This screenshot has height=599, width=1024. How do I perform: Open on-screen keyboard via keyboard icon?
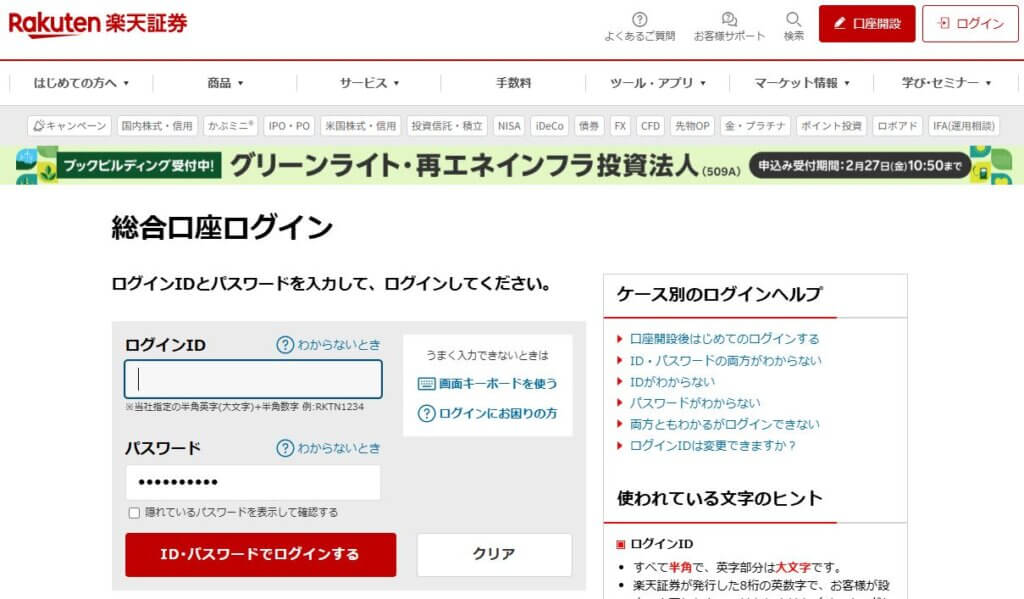[x=426, y=383]
